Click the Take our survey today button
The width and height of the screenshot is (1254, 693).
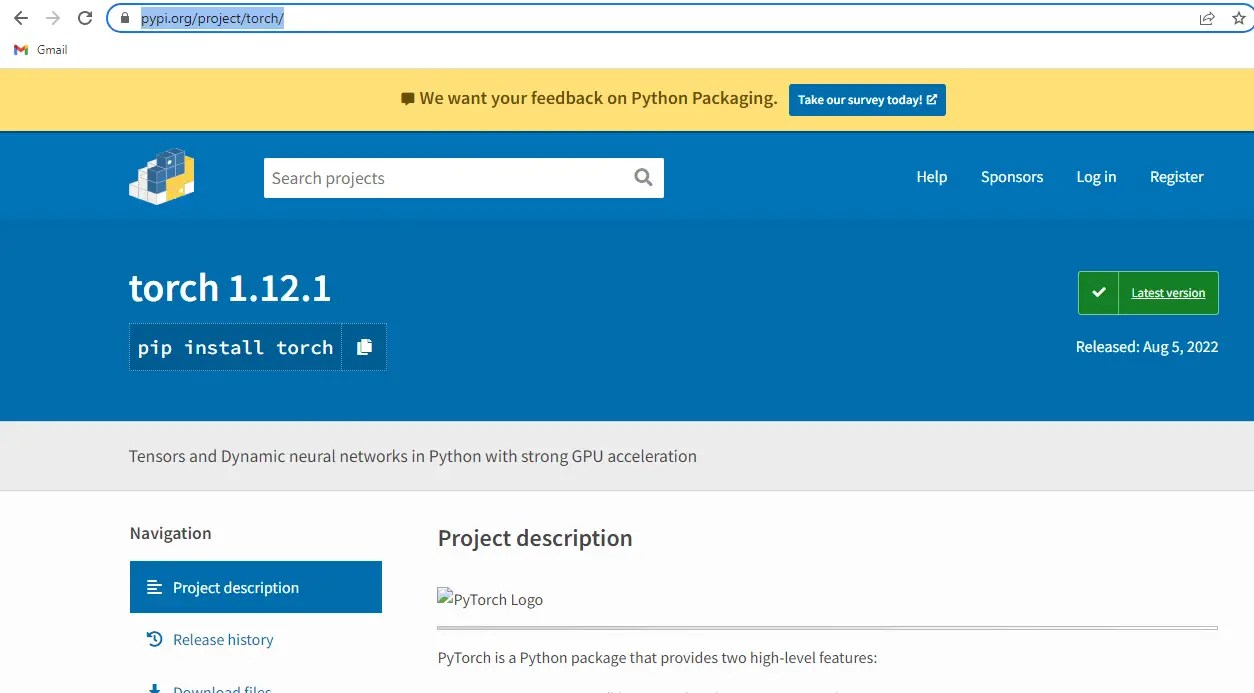pyautogui.click(x=867, y=99)
